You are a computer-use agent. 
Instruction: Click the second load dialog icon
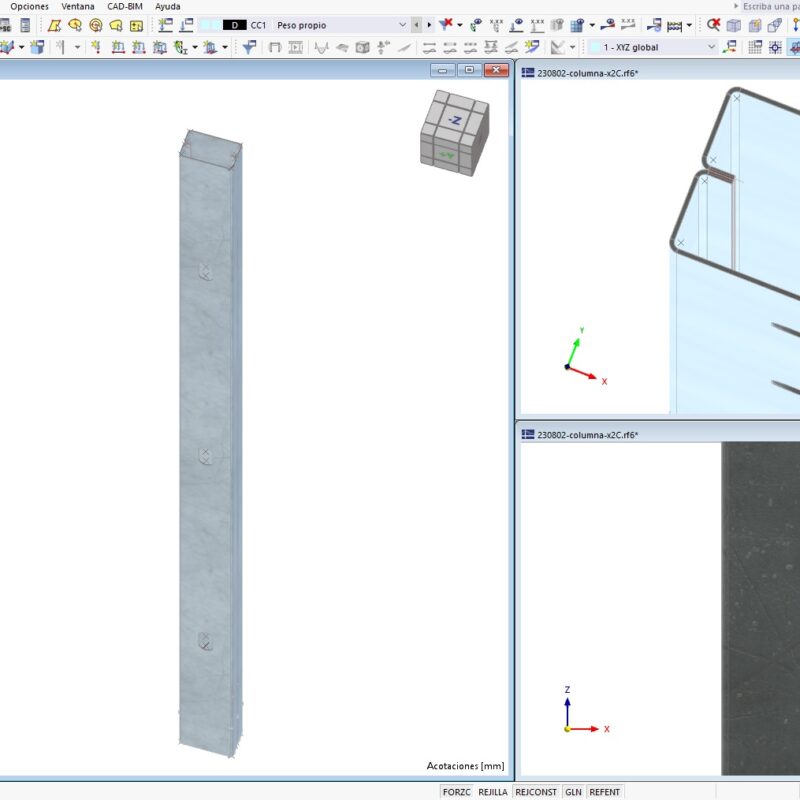tap(186, 25)
